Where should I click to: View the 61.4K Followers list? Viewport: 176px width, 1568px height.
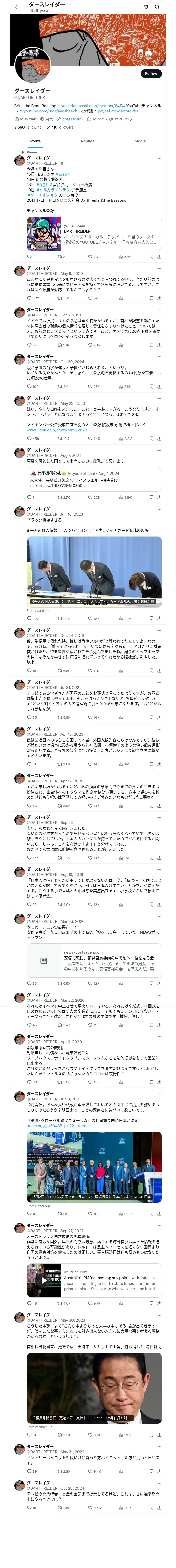[x=59, y=127]
